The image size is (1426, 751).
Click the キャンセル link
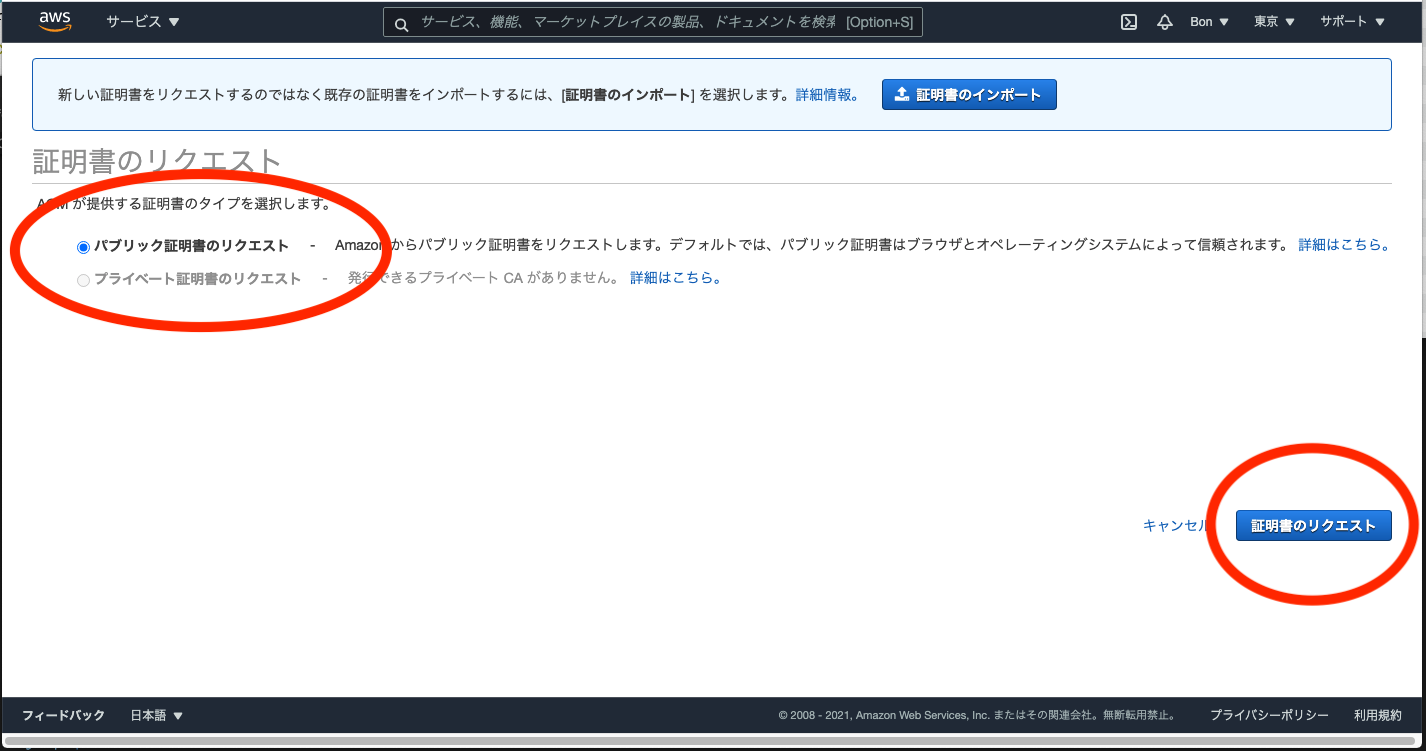(1176, 524)
